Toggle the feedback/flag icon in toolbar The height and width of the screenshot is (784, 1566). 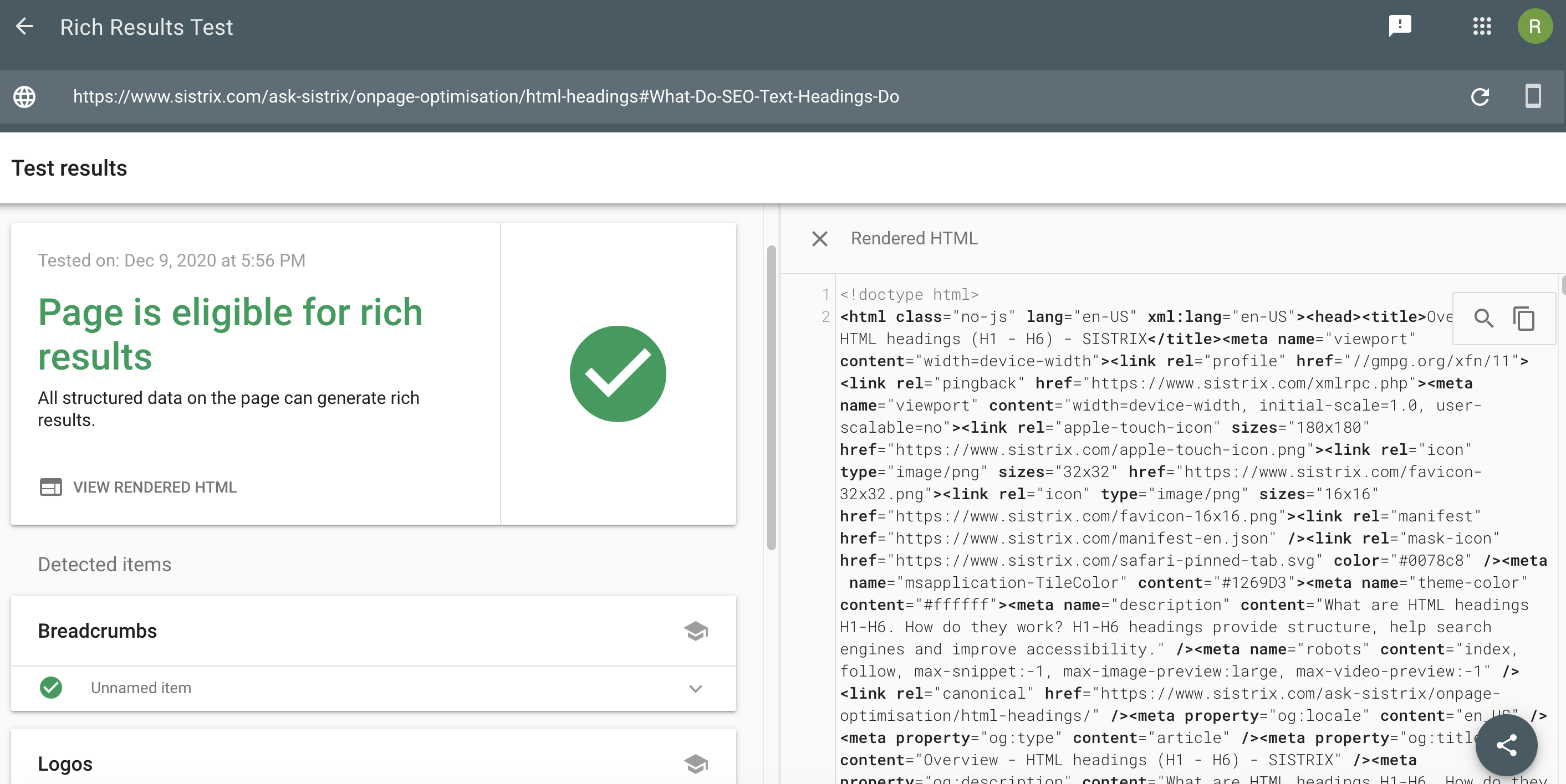pyautogui.click(x=1400, y=27)
